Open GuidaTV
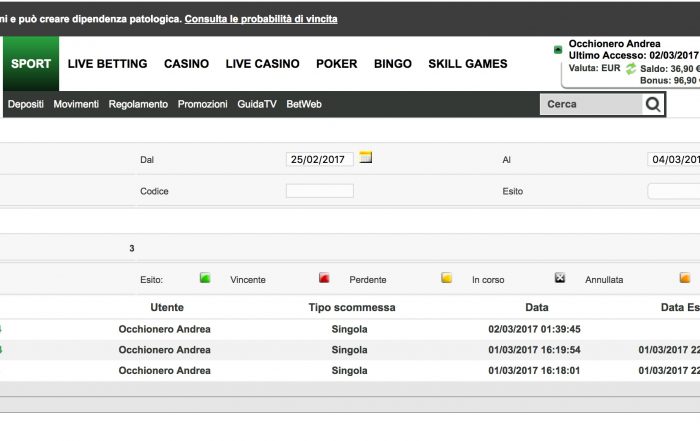 click(x=257, y=104)
